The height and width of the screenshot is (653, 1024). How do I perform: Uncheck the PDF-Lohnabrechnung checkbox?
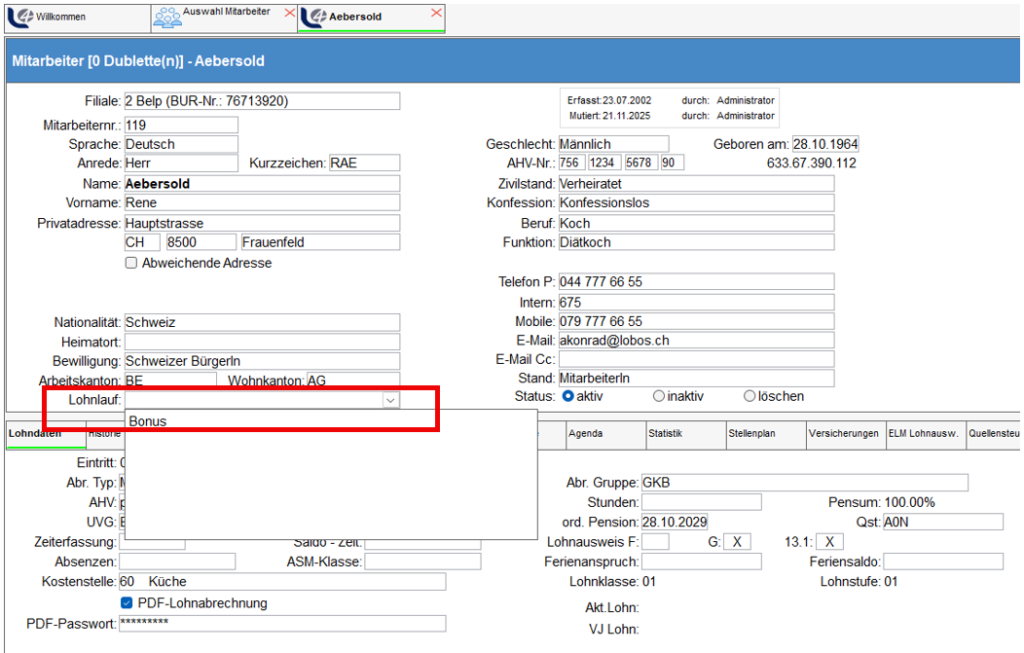point(127,603)
